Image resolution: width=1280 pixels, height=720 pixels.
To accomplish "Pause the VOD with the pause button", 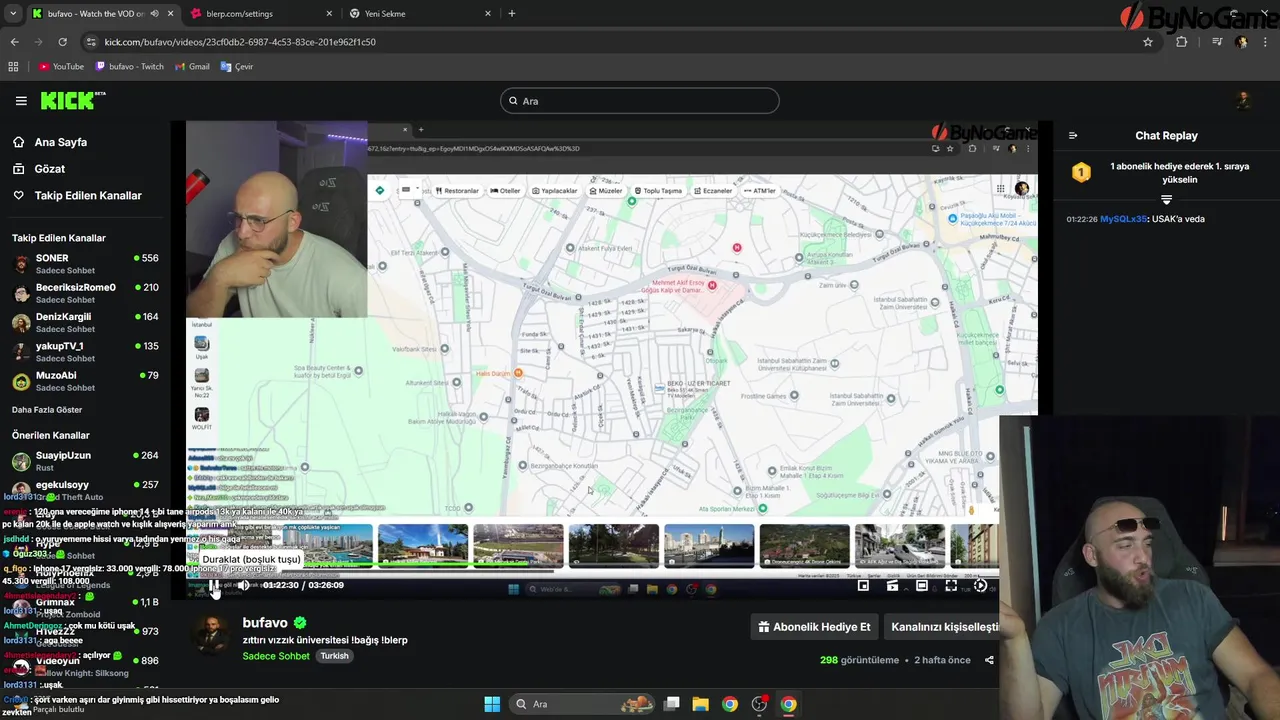I will point(213,586).
